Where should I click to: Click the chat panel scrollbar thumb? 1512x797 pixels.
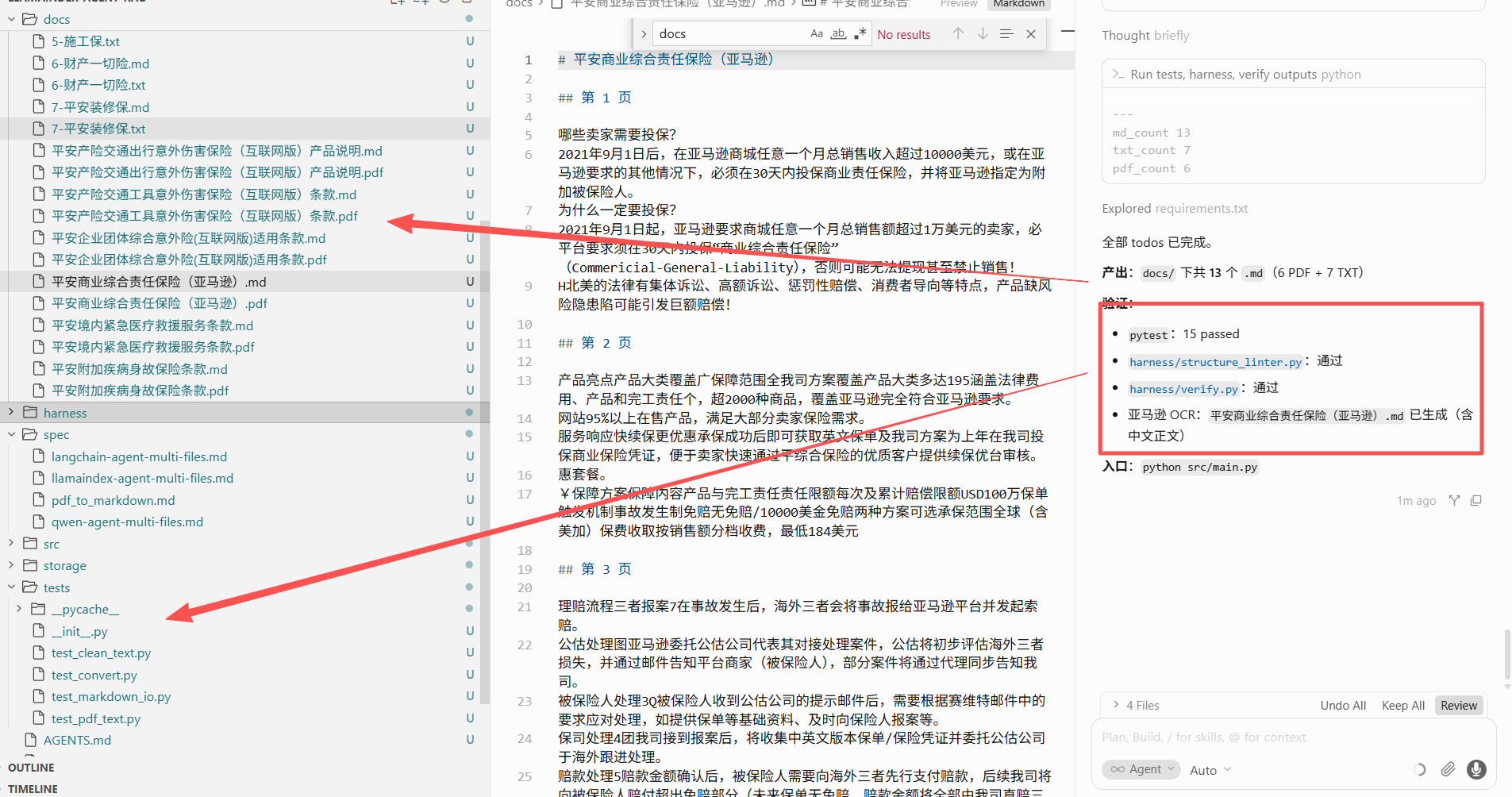(x=1507, y=656)
